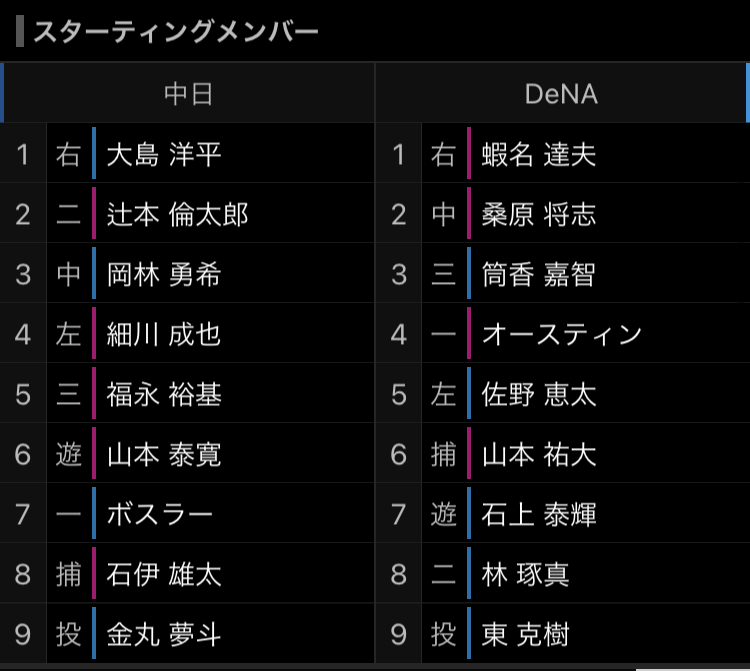Select 辻本 倫太郎 in the lineup

coord(177,214)
